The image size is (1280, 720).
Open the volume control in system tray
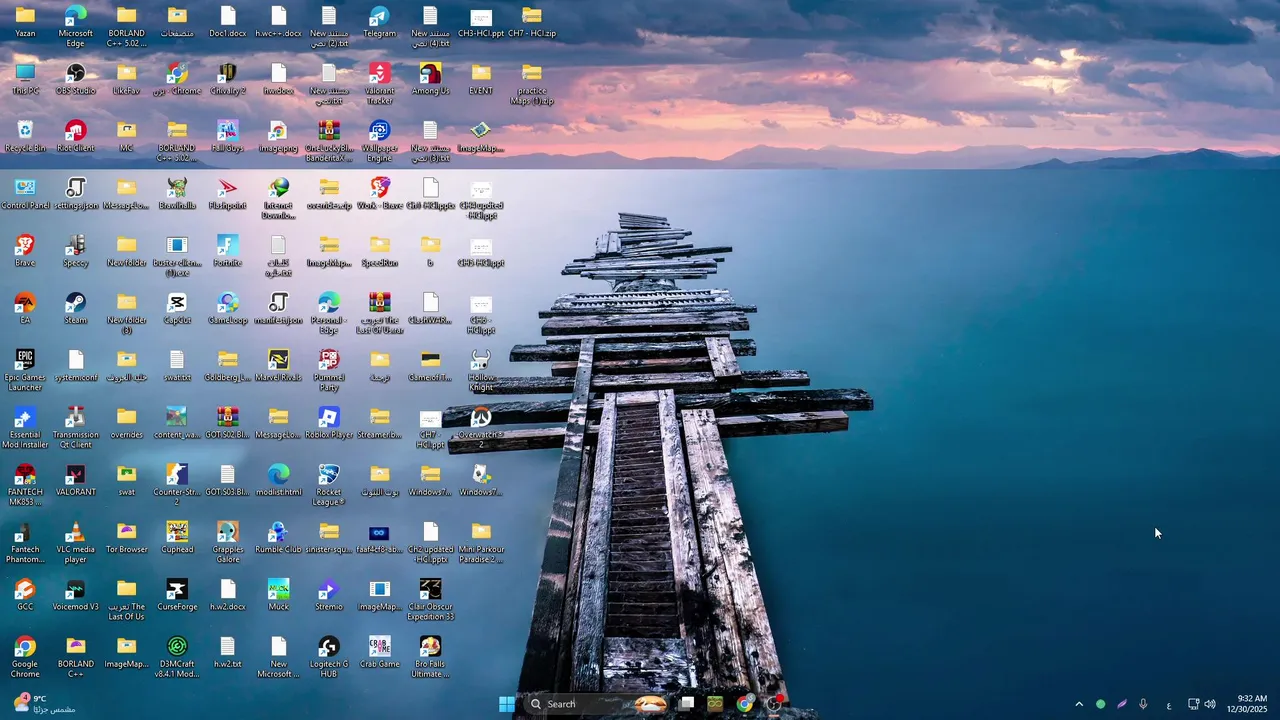1210,704
